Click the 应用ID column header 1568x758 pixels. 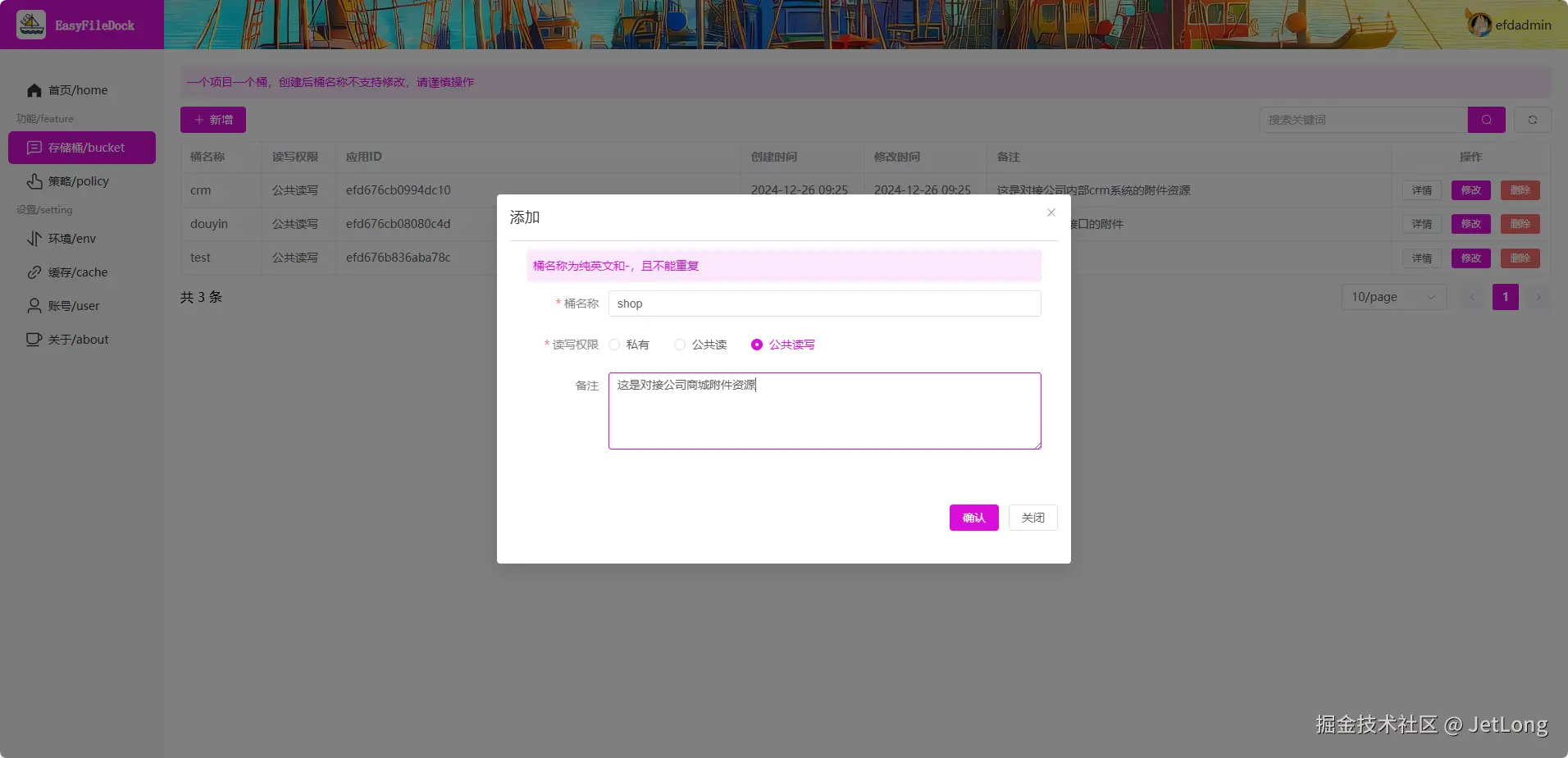[x=364, y=157]
